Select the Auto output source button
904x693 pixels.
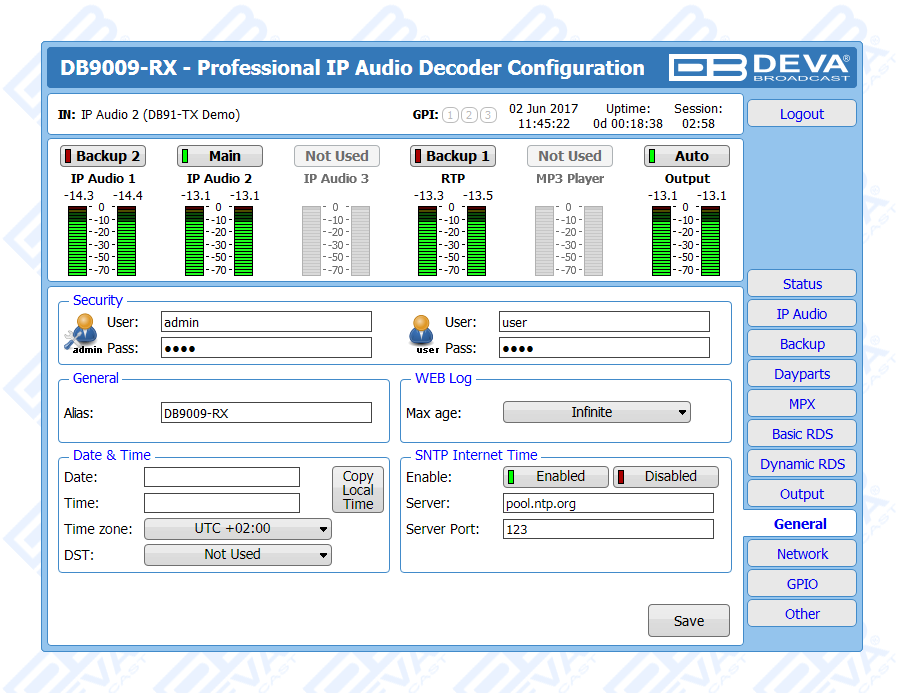click(687, 156)
